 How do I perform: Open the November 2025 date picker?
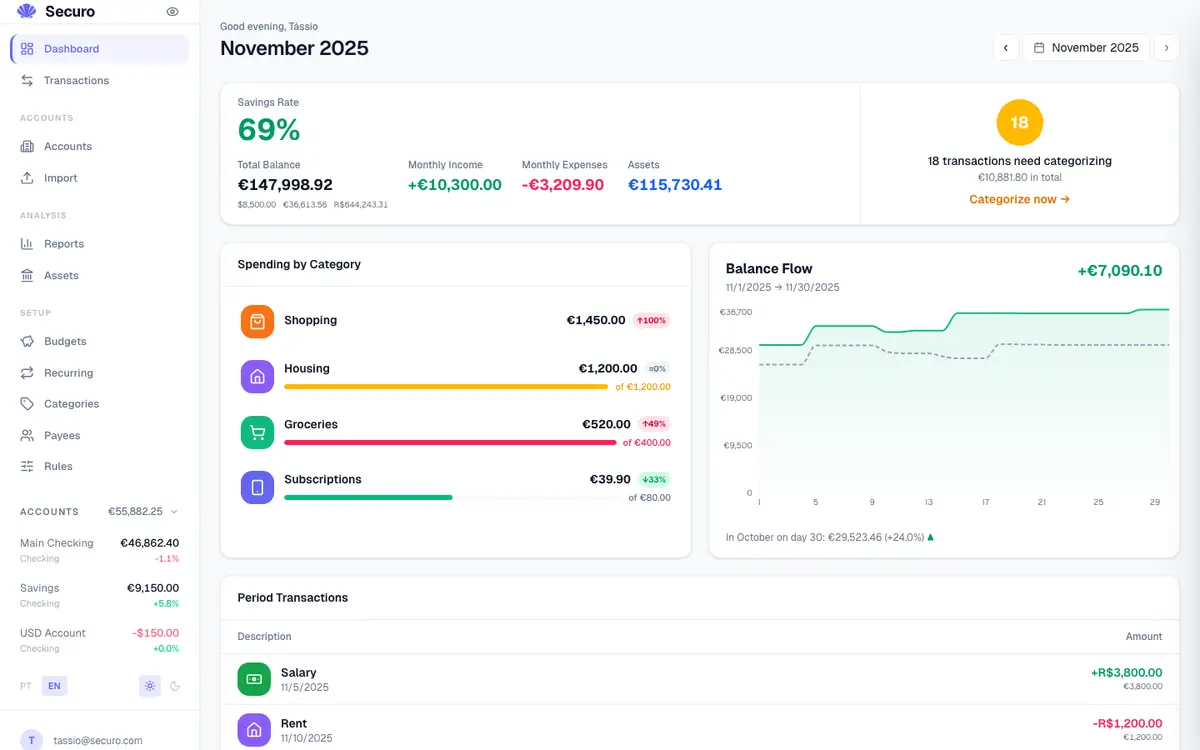[1086, 47]
